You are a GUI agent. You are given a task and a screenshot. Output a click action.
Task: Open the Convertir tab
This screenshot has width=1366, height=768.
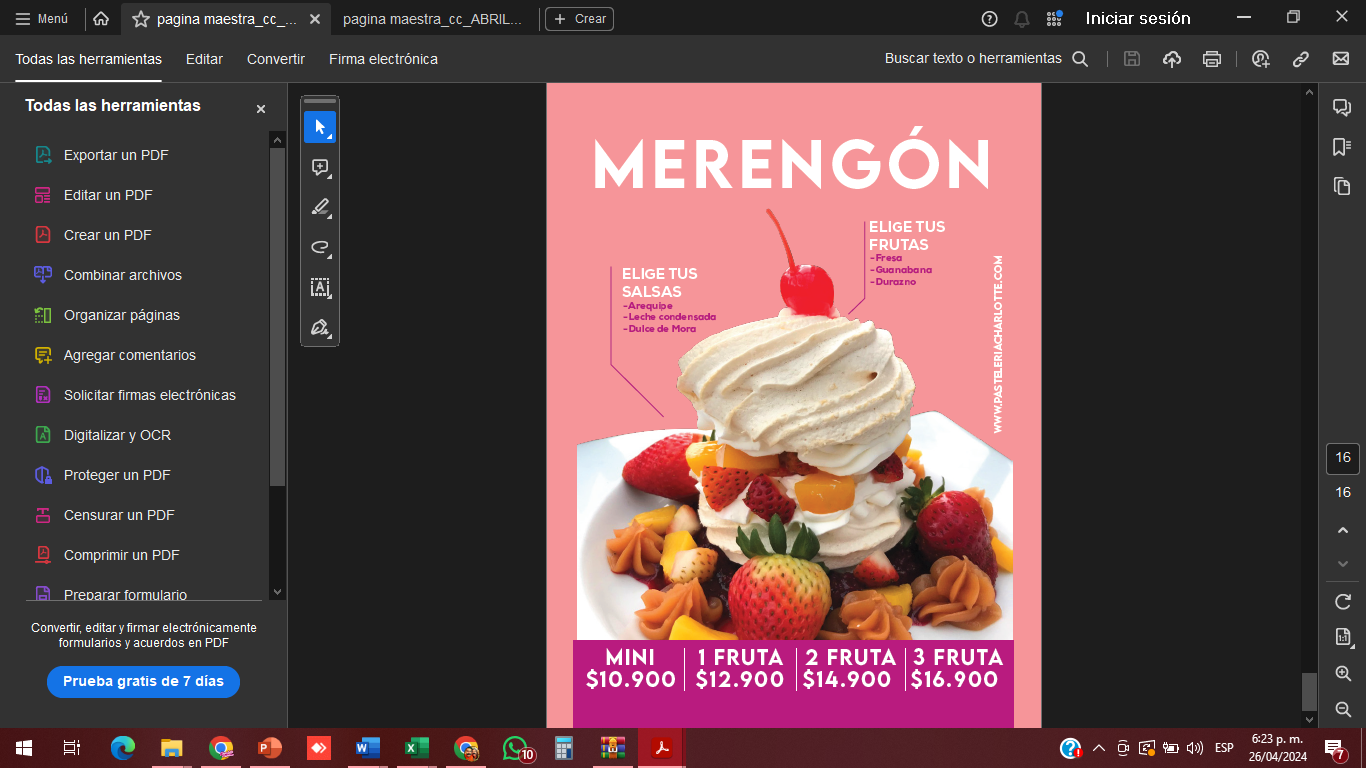click(x=276, y=59)
